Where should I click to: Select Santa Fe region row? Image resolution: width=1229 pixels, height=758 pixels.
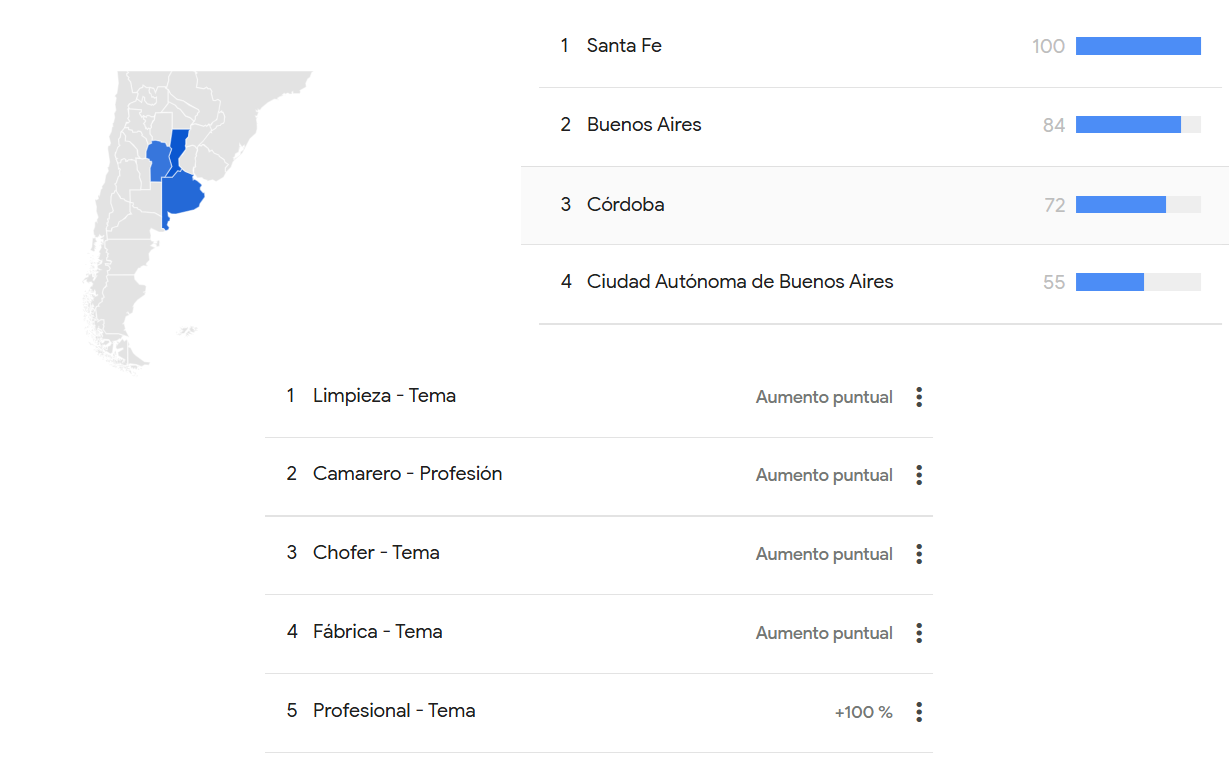pyautogui.click(x=880, y=46)
